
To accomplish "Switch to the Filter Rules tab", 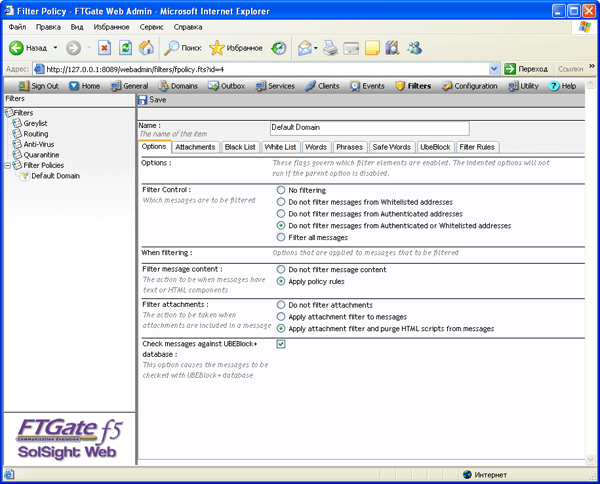I will (x=477, y=147).
